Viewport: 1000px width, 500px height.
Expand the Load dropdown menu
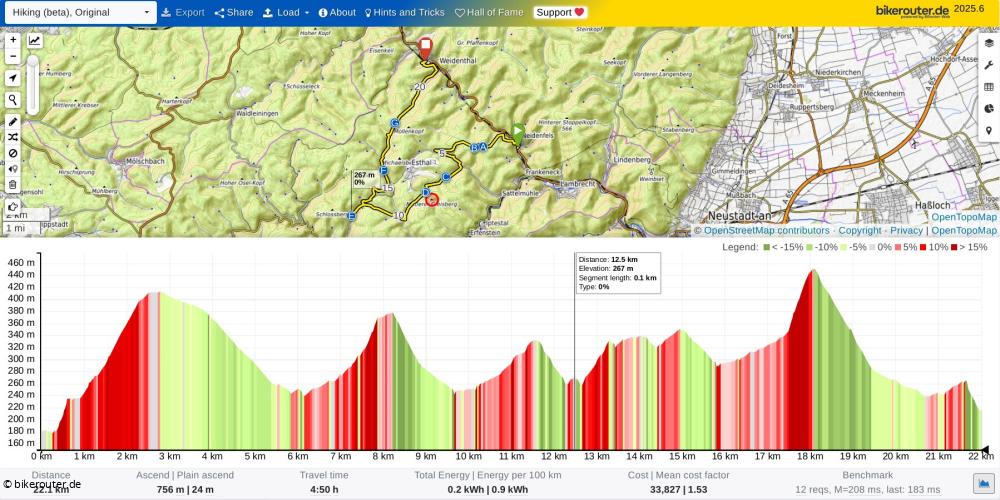pos(286,13)
